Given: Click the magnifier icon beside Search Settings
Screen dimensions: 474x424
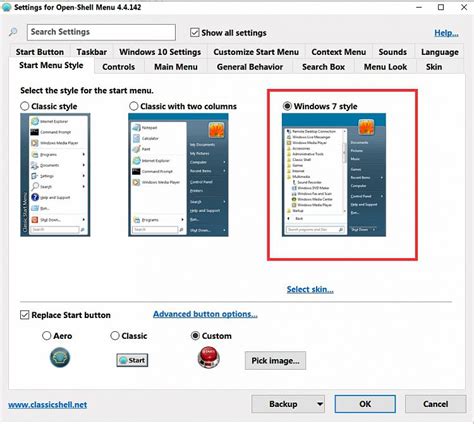Looking at the screenshot, I should point(13,32).
